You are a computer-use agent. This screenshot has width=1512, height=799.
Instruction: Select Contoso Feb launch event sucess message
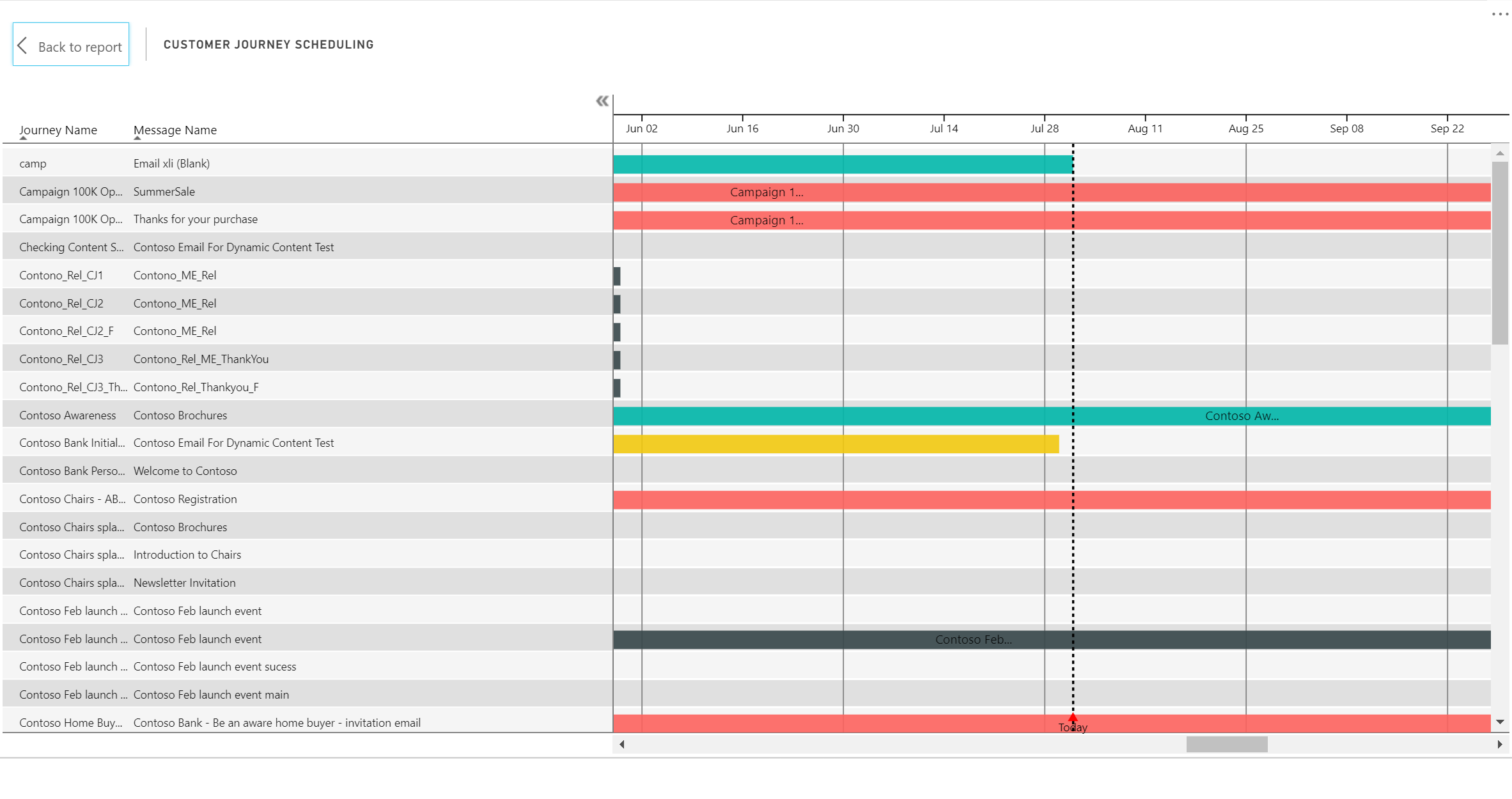[215, 667]
